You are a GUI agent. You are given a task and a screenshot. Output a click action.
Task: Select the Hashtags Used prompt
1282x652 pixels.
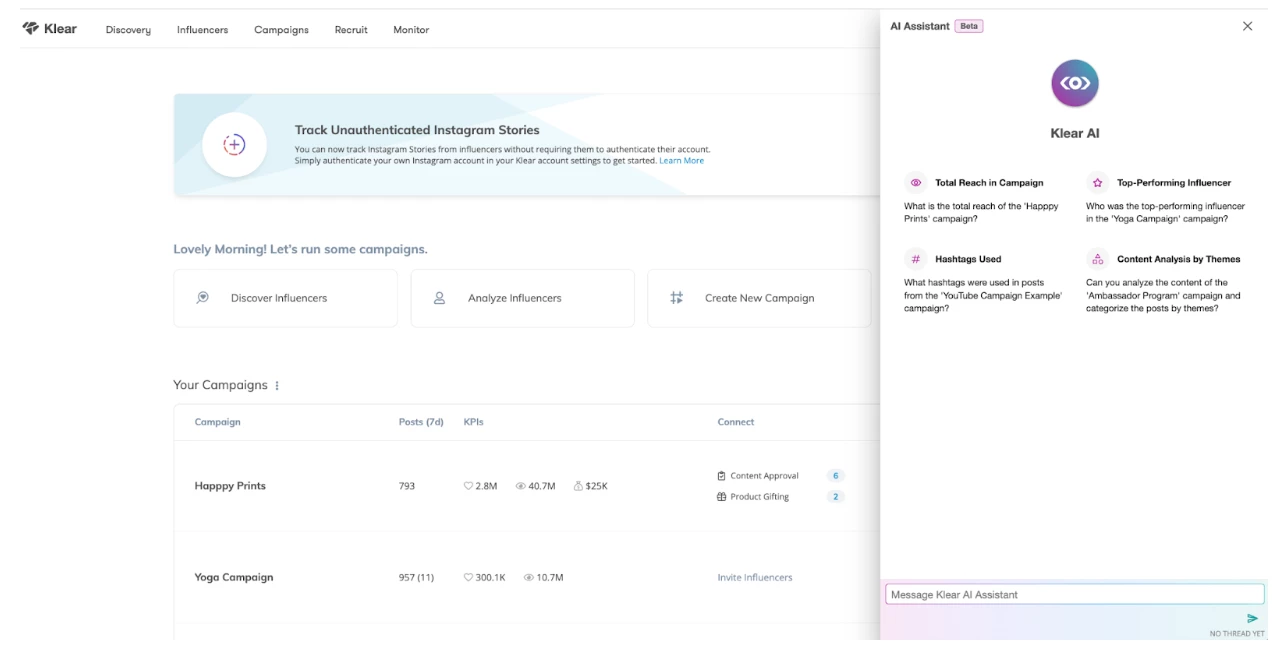click(x=983, y=283)
